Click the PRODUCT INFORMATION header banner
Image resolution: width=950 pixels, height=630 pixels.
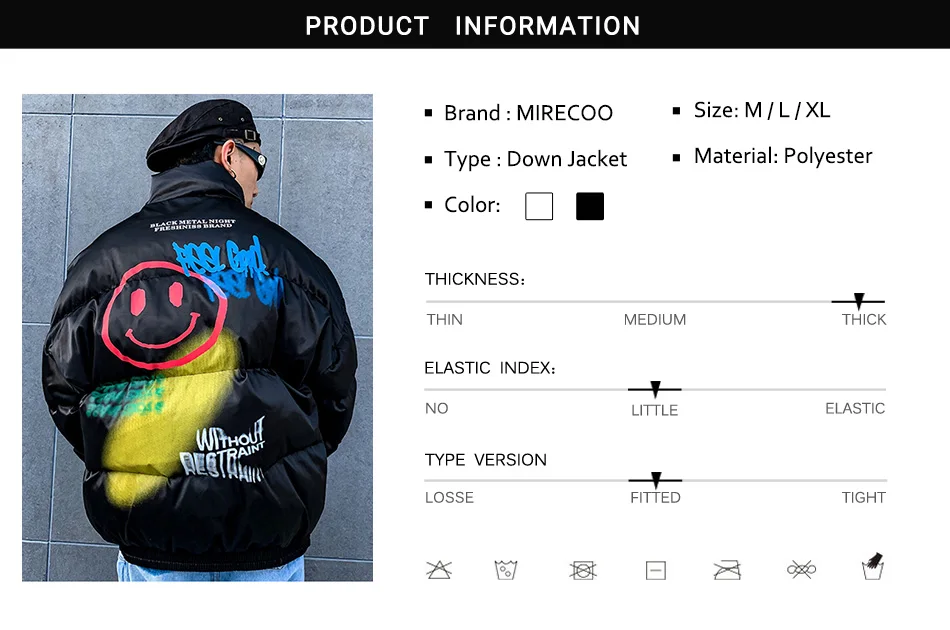475,24
